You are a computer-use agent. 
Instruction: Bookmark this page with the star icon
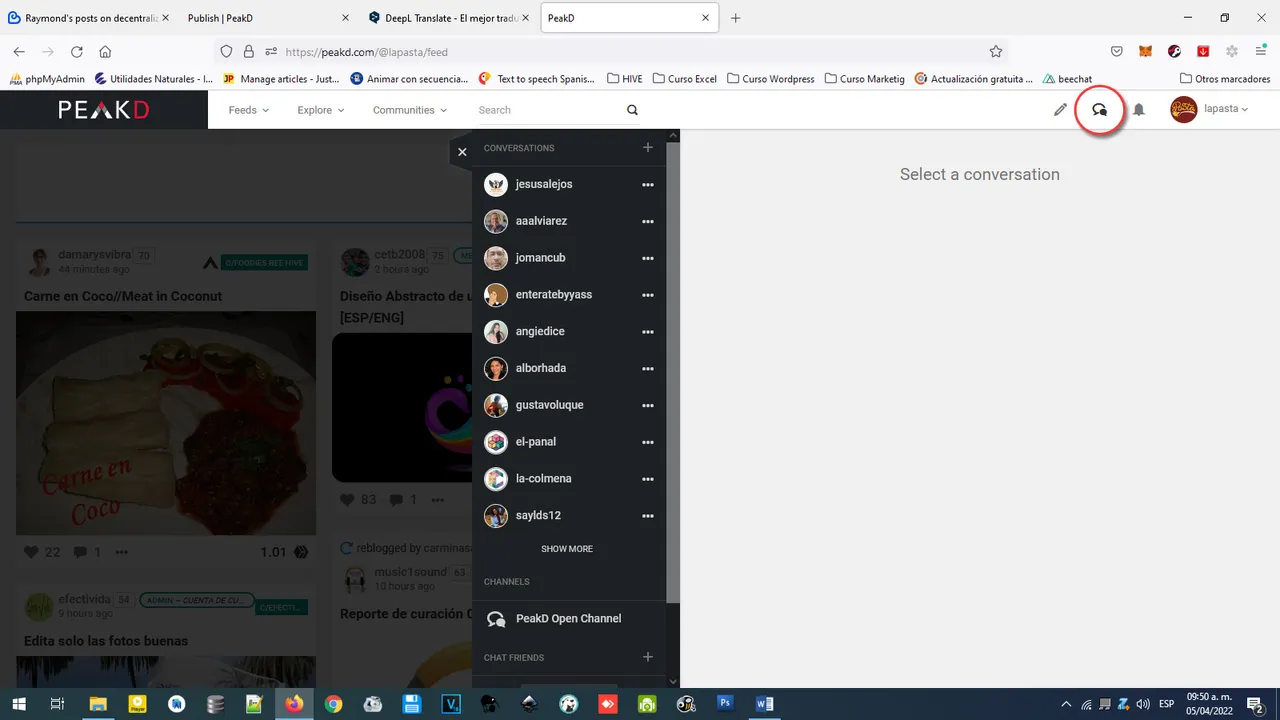coord(995,52)
